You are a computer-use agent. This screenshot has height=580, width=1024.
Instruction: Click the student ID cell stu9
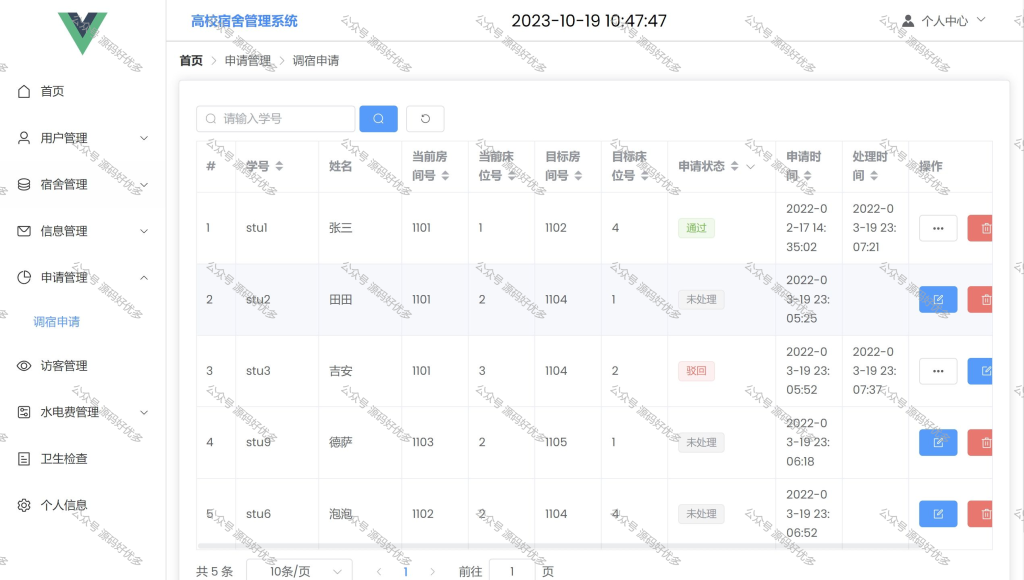pos(258,442)
